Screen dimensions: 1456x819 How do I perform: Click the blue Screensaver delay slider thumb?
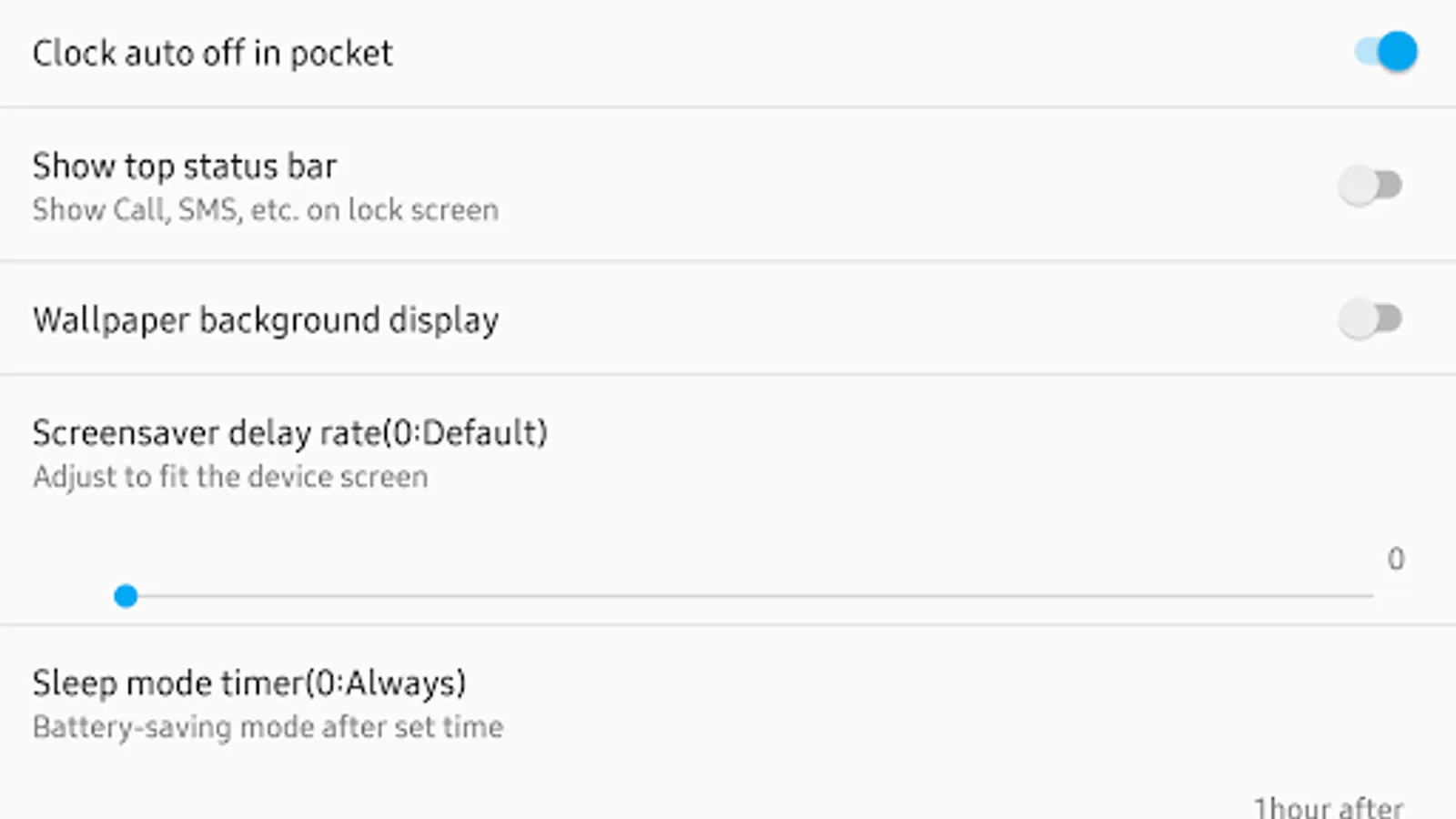tap(126, 596)
